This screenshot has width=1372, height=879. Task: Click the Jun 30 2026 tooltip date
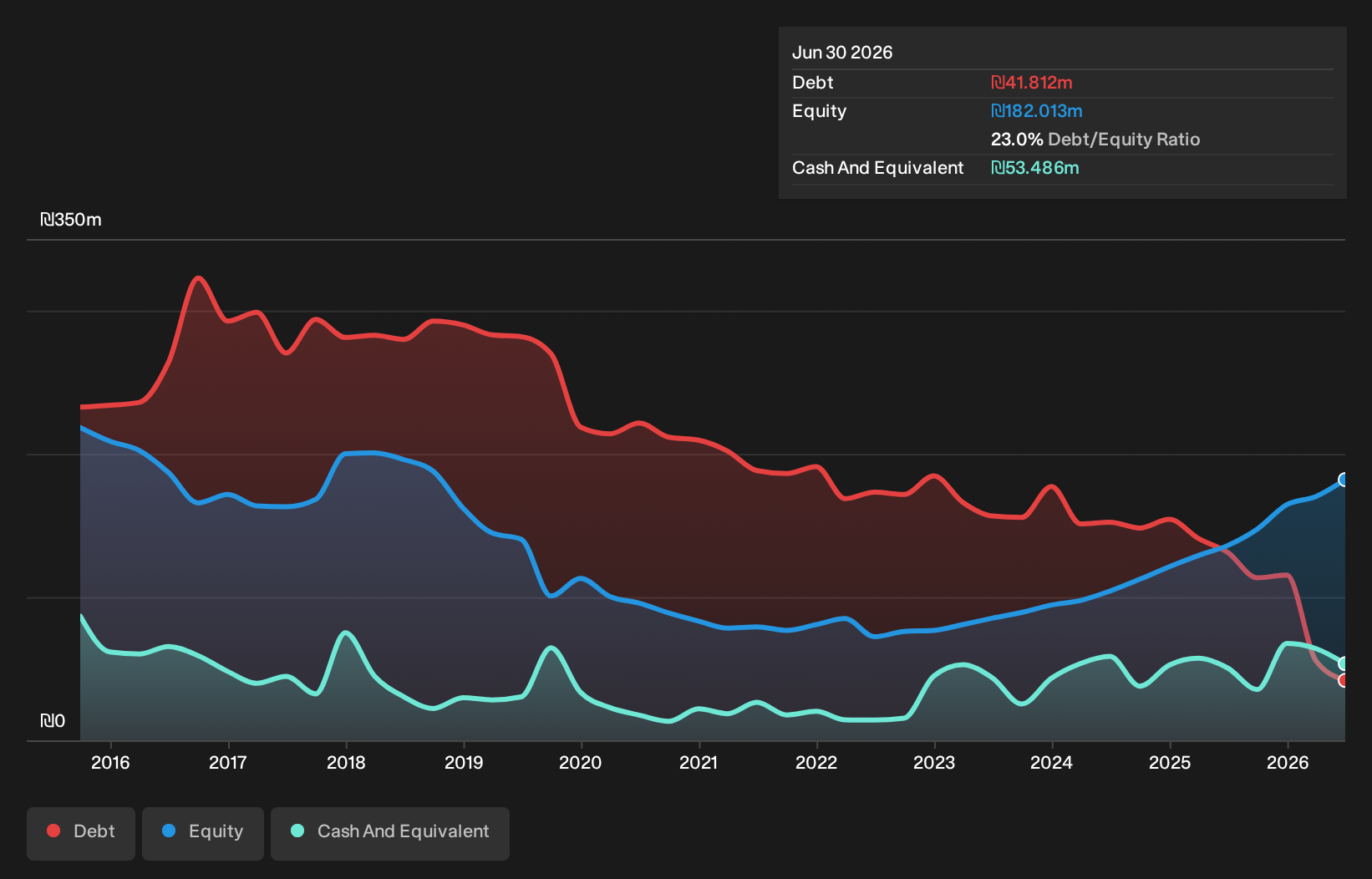pyautogui.click(x=842, y=53)
